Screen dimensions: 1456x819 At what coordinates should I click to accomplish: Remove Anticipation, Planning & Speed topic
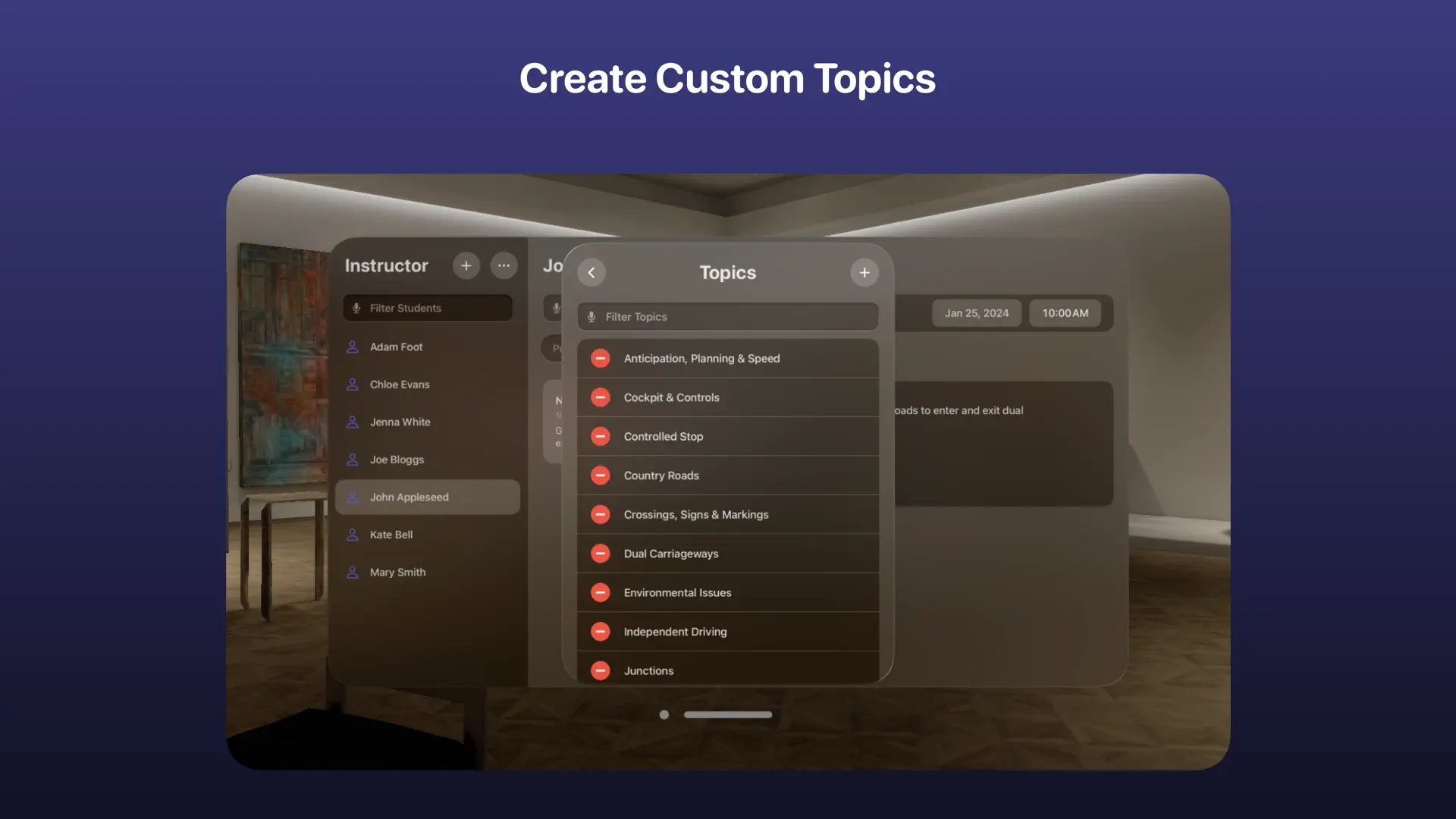coord(600,358)
